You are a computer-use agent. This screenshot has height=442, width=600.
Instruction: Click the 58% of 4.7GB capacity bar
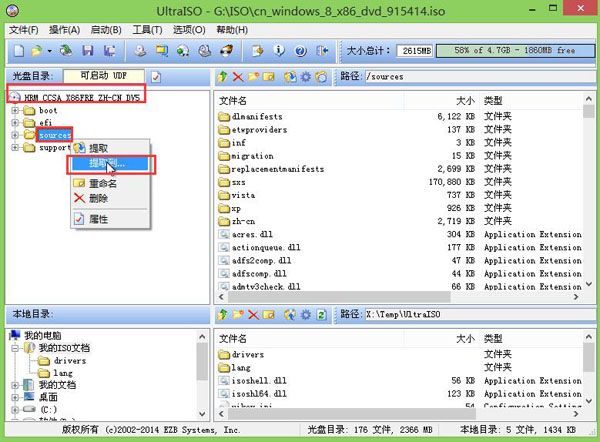[515, 51]
